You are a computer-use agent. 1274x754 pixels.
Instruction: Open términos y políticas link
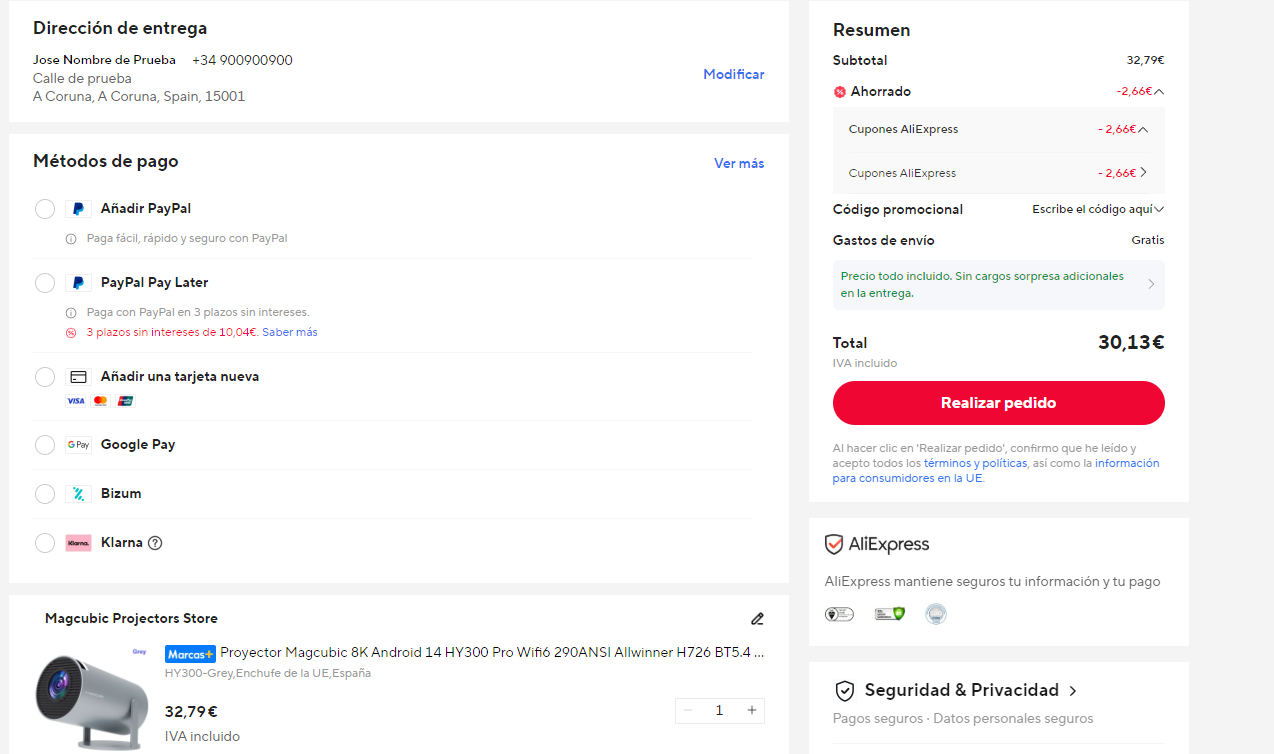point(975,464)
